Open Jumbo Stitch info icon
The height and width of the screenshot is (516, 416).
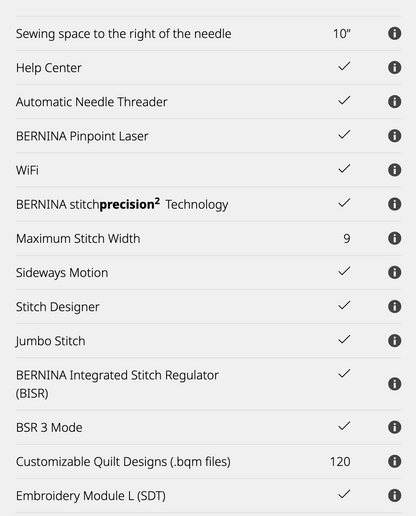tap(394, 341)
